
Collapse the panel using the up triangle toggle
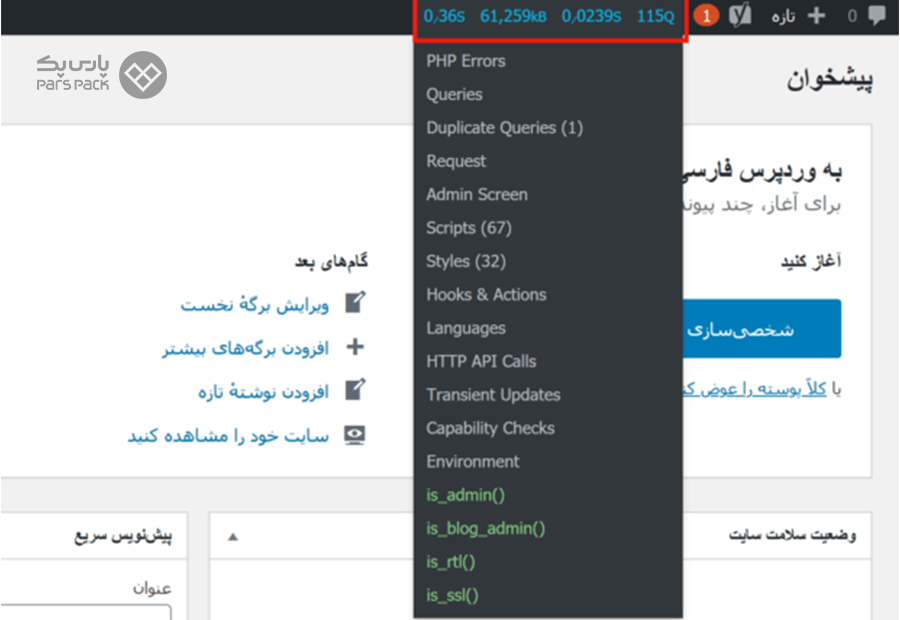(x=232, y=537)
